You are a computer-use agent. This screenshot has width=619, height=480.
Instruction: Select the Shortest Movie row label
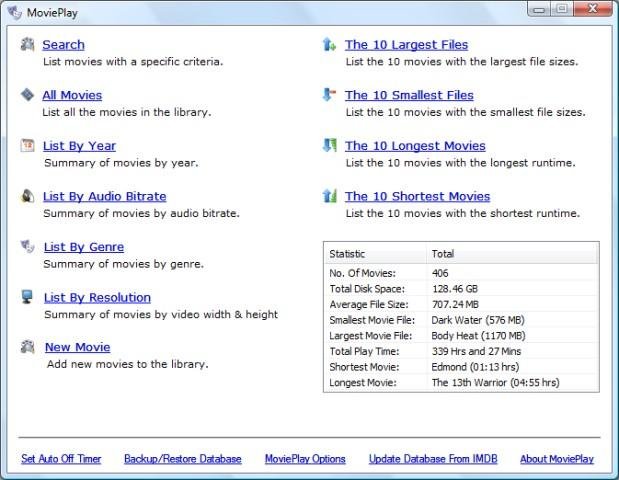[x=364, y=367]
